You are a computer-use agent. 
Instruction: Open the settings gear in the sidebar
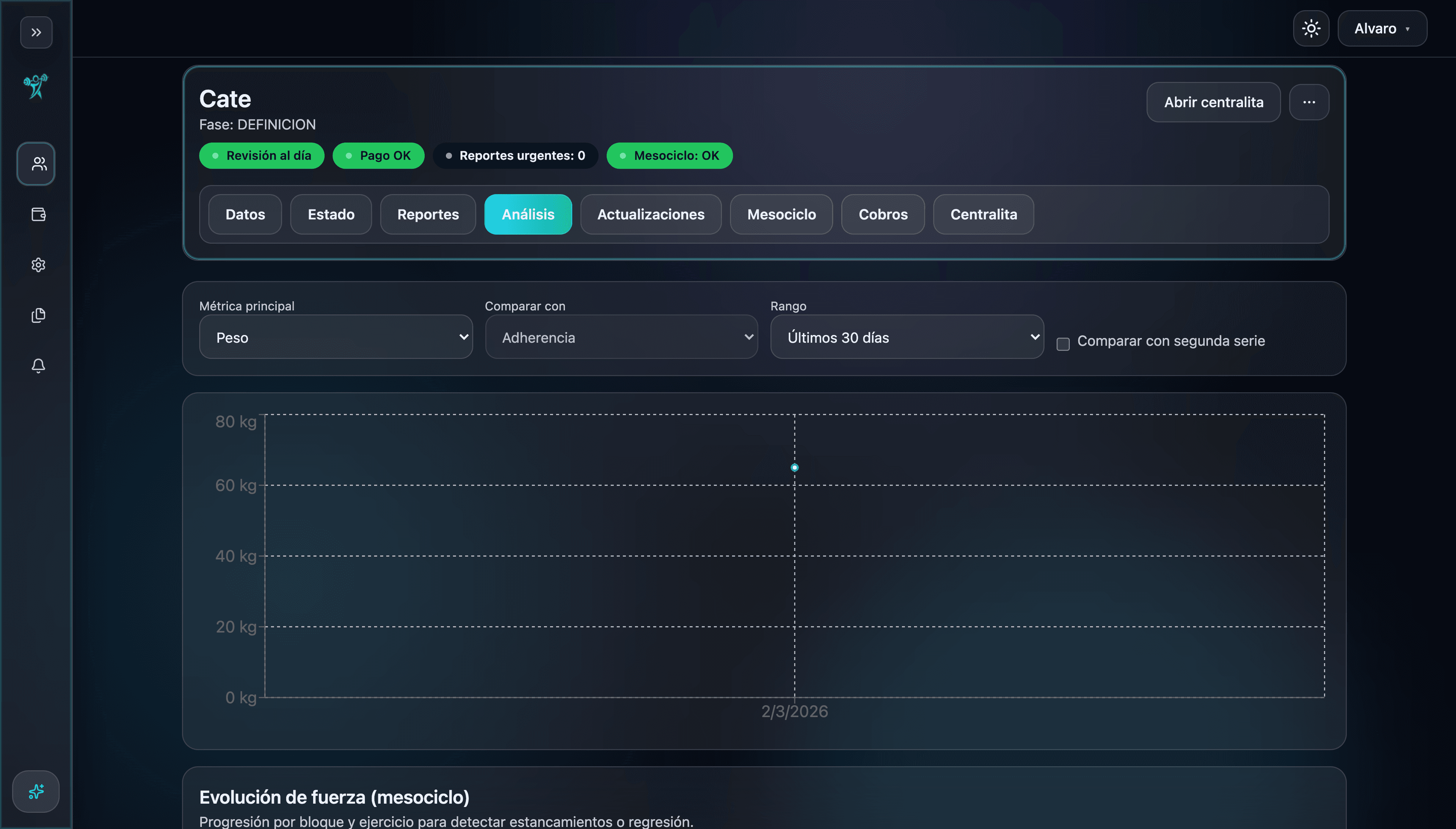(38, 265)
